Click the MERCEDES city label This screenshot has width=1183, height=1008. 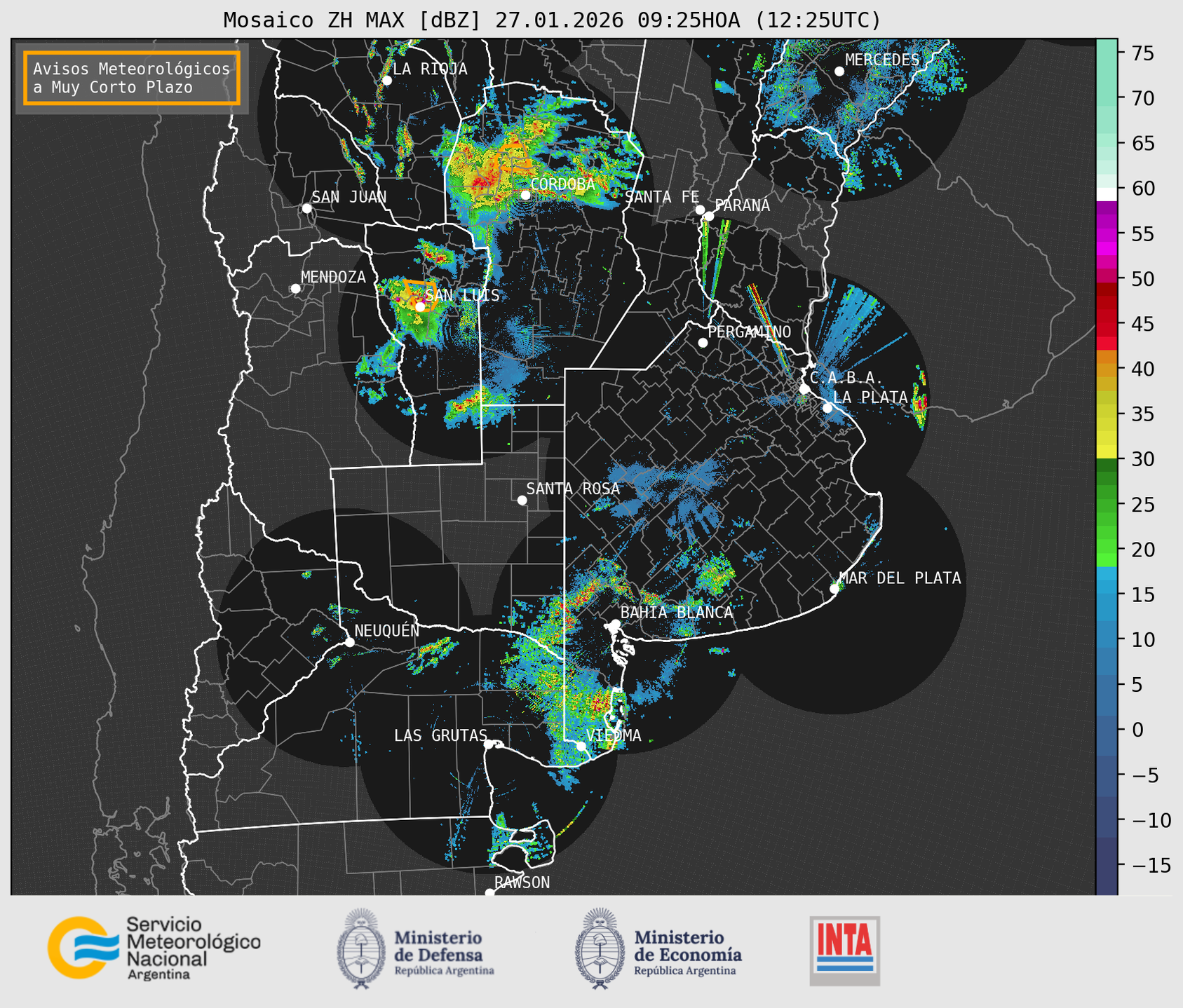pyautogui.click(x=882, y=60)
